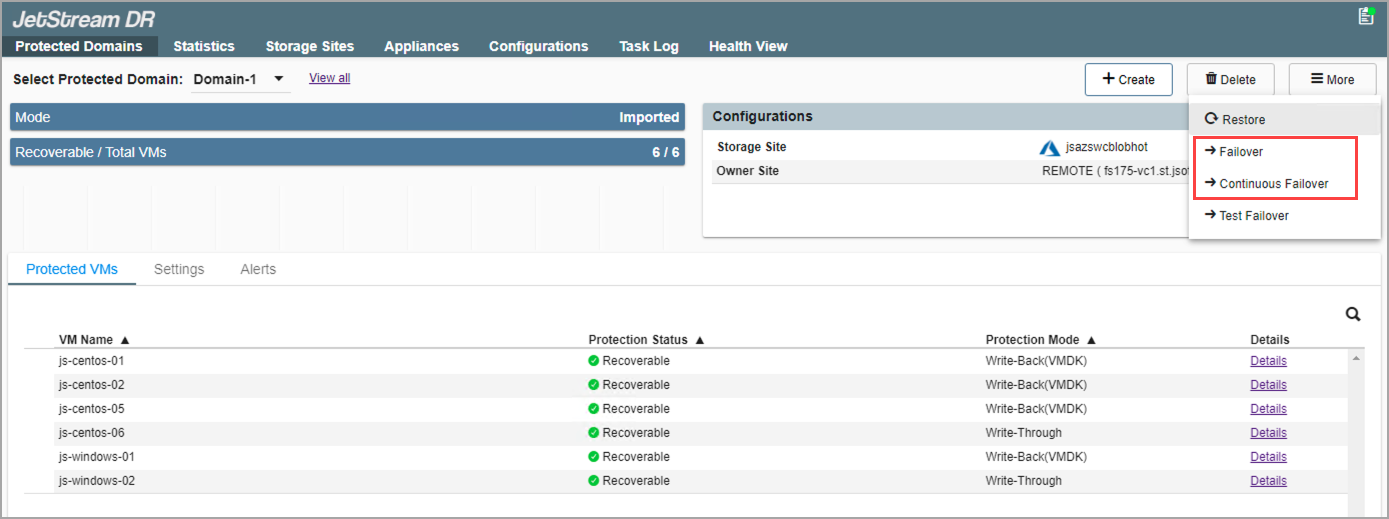Click the task clipboard icon in header
The height and width of the screenshot is (519, 1389).
point(1366,16)
